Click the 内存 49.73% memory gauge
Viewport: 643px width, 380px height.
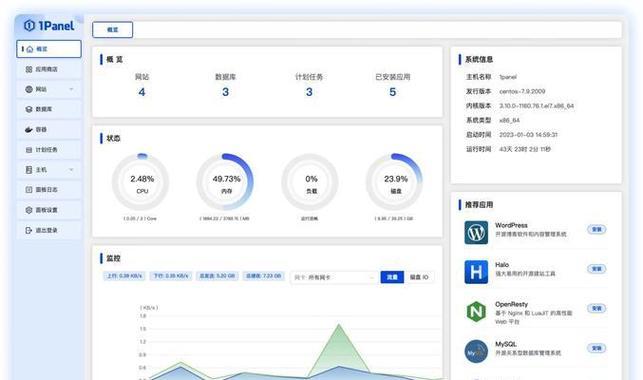(225, 182)
